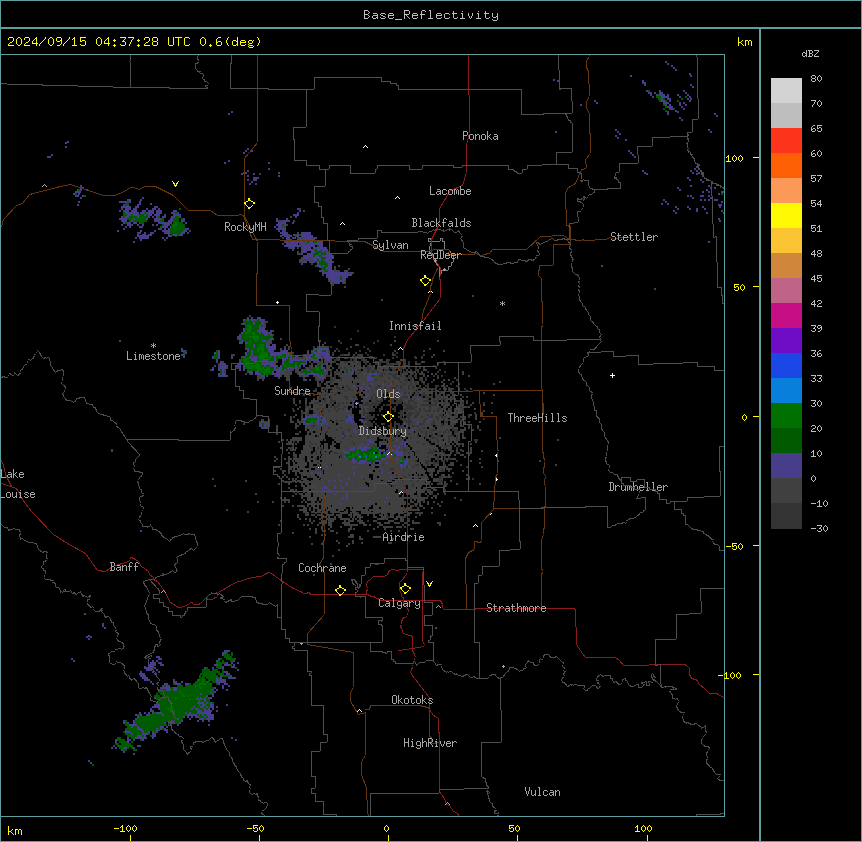This screenshot has height=842, width=862.
Task: Pick the bright green swatch in dBZ legend
Action: (x=786, y=416)
